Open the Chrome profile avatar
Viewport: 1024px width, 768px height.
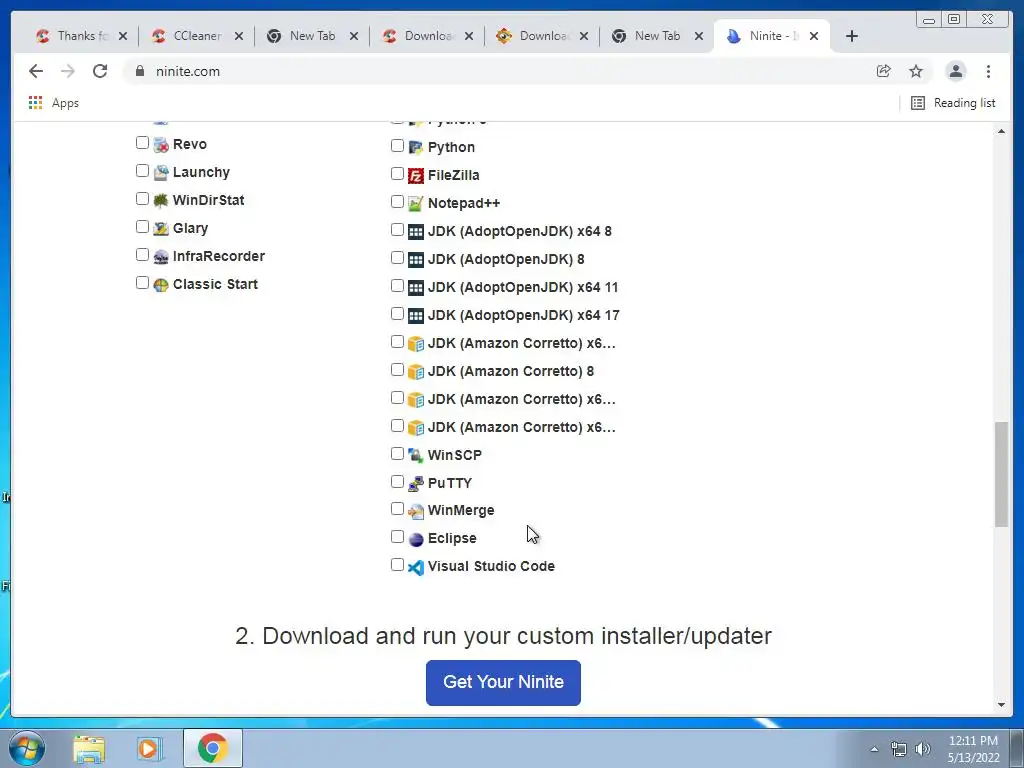[955, 71]
